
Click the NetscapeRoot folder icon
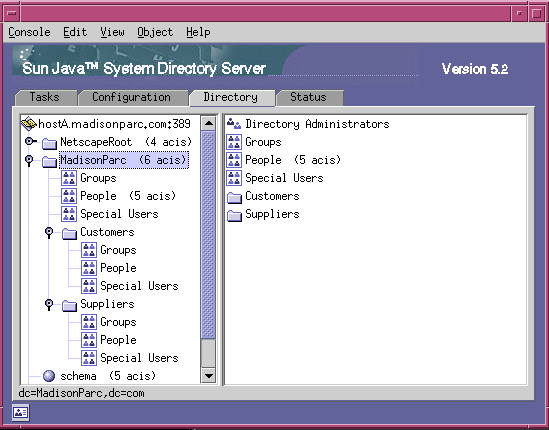[49, 143]
